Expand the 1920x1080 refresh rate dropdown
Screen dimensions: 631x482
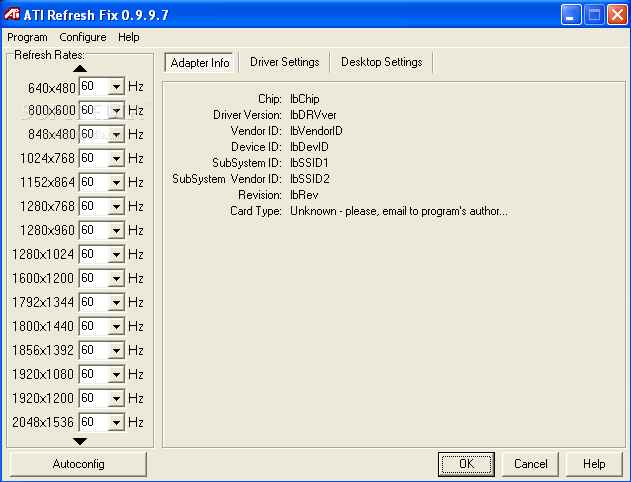116,374
